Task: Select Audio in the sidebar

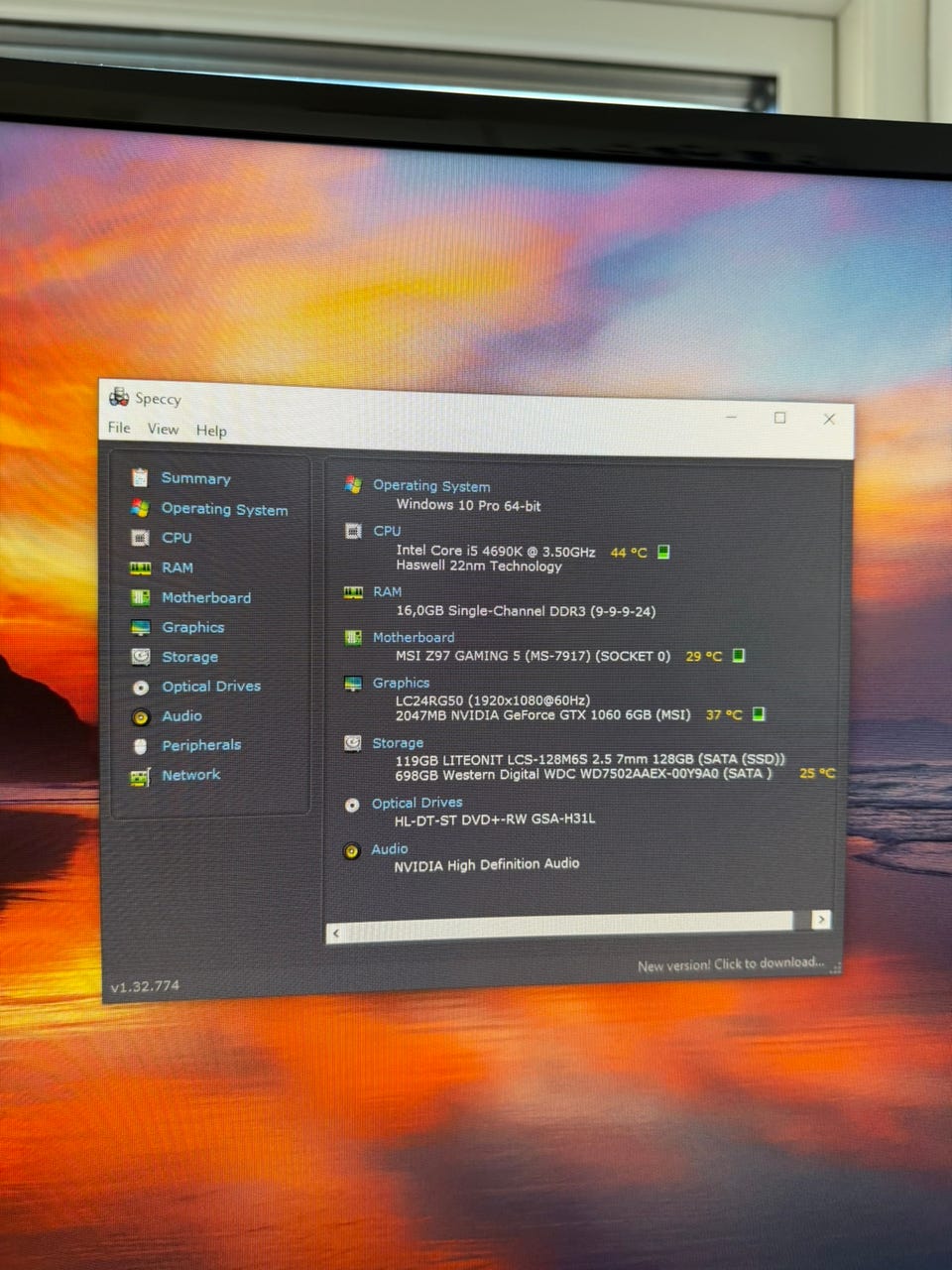Action: (181, 715)
